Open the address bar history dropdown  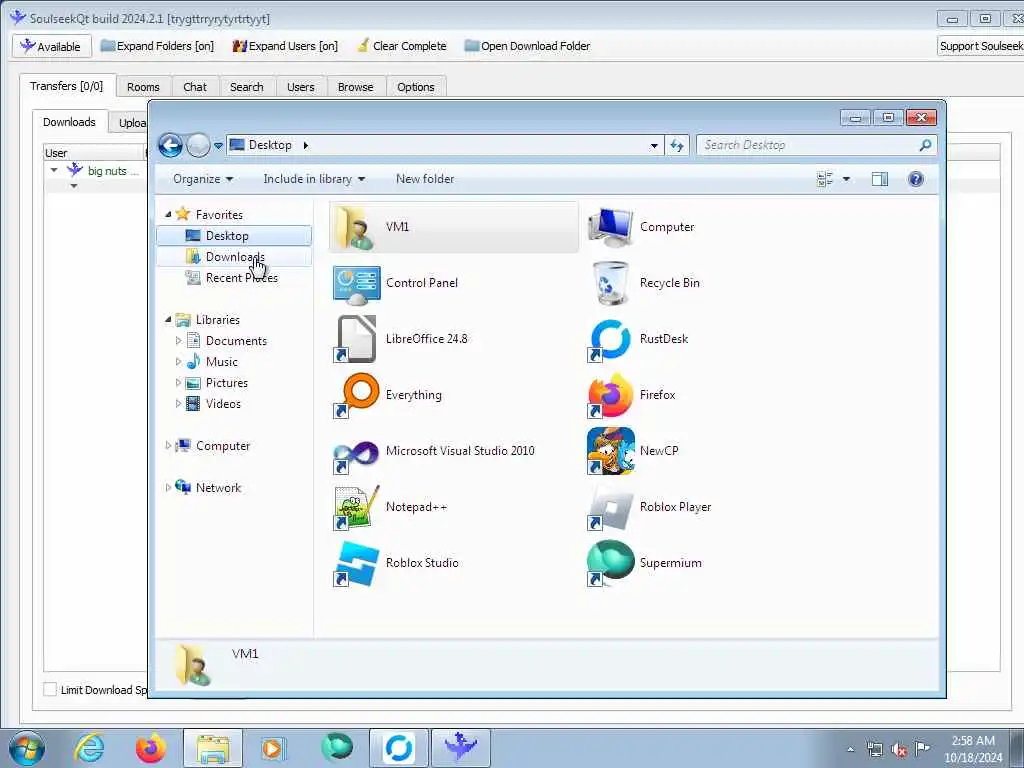tap(654, 146)
